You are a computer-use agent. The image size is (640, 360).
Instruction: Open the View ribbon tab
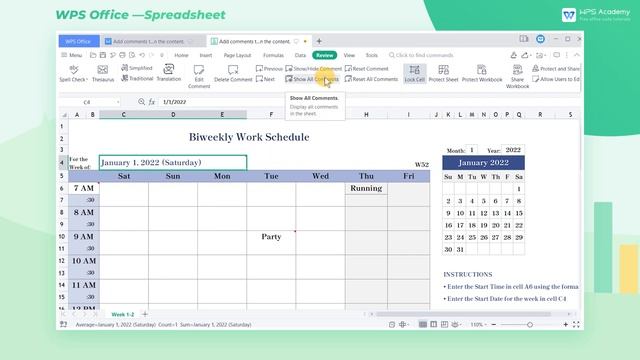pos(349,55)
